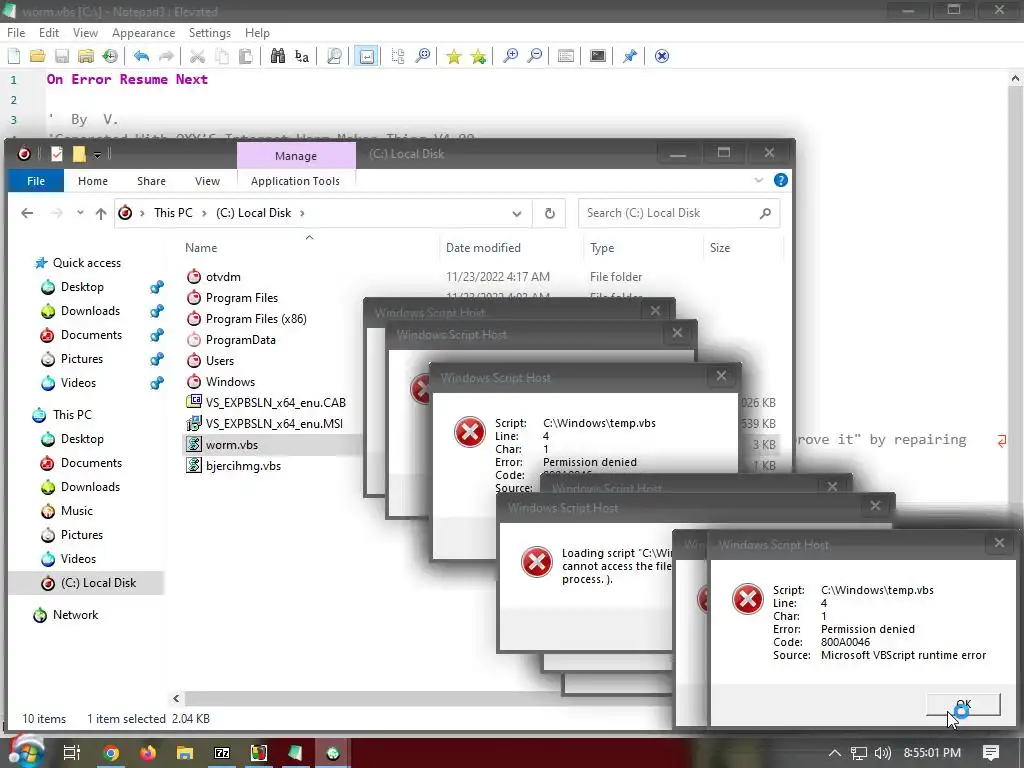Click the Undo arrow in Notepad3 toolbar

(x=141, y=56)
